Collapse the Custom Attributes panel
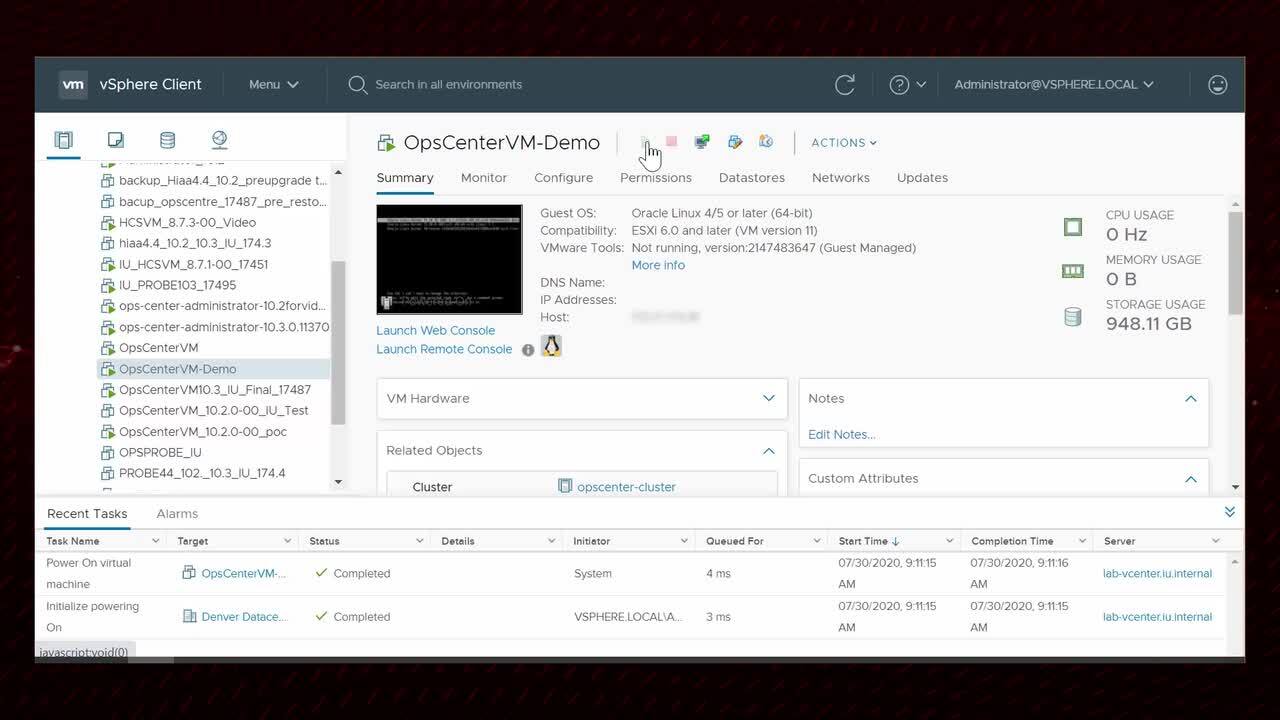This screenshot has height=720, width=1280. [x=1191, y=479]
